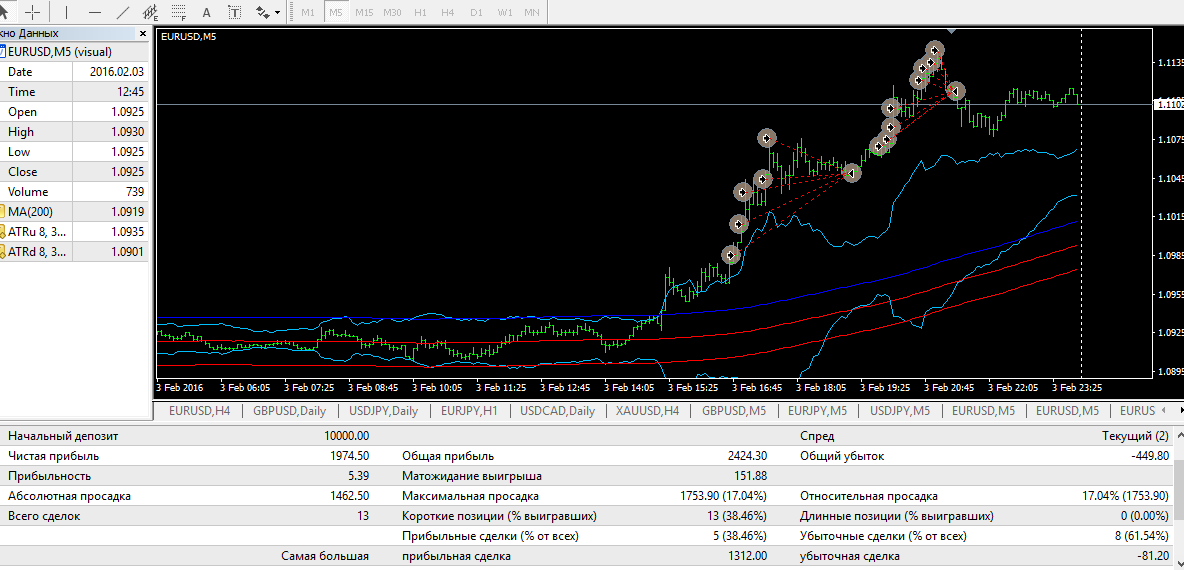The image size is (1184, 570).
Task: Open the EURJPY,M5 chart tab
Action: click(819, 411)
